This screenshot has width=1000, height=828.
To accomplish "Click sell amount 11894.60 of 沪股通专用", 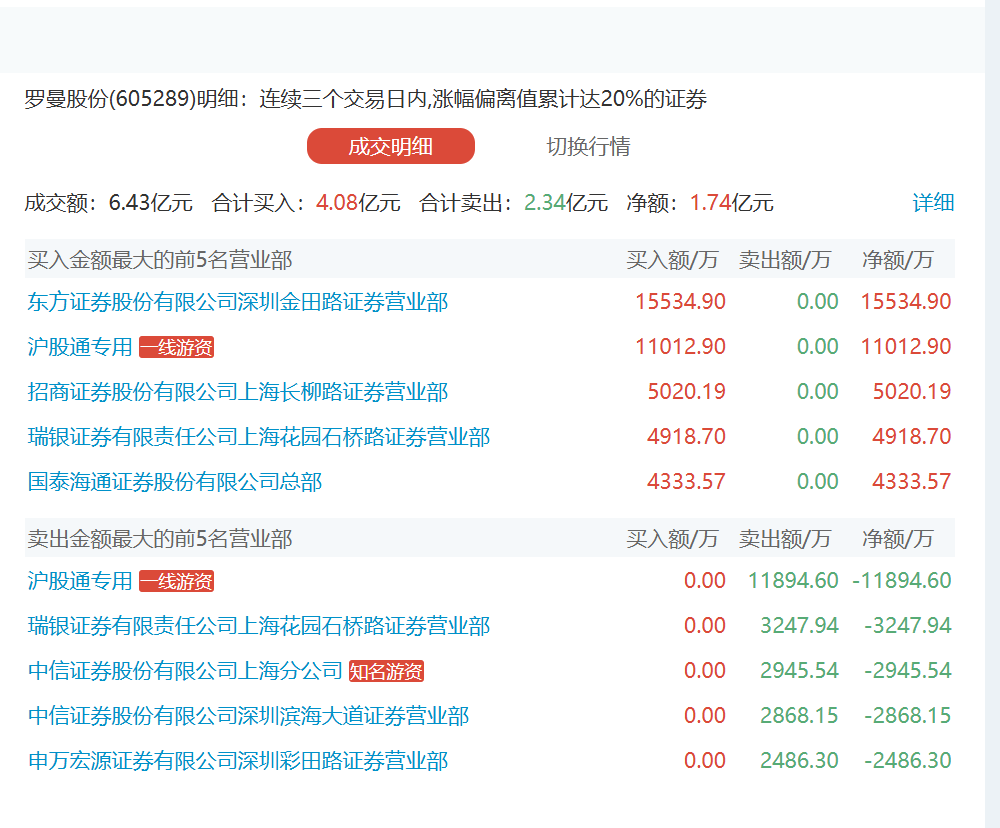I will [793, 581].
